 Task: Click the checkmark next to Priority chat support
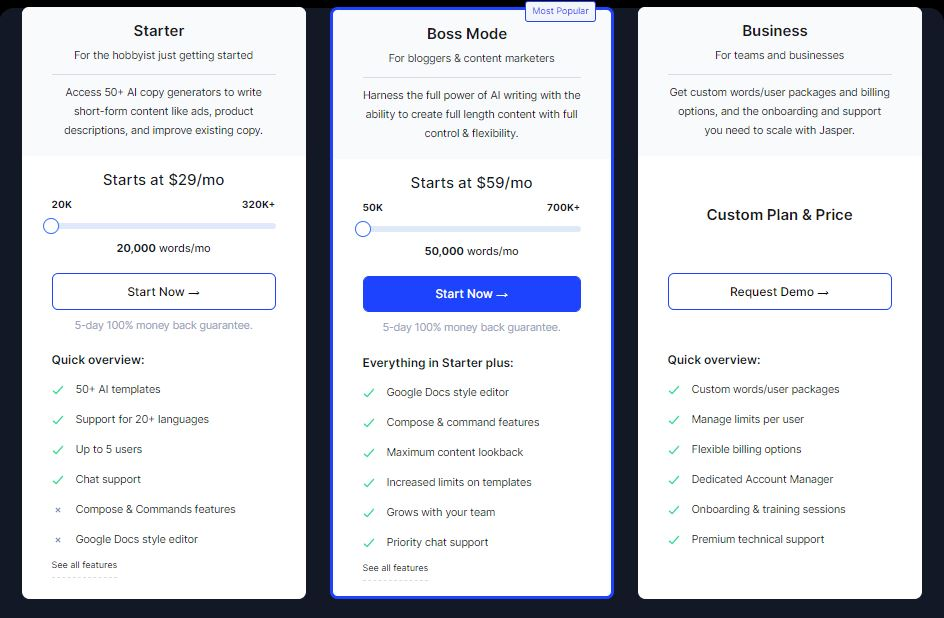point(369,543)
